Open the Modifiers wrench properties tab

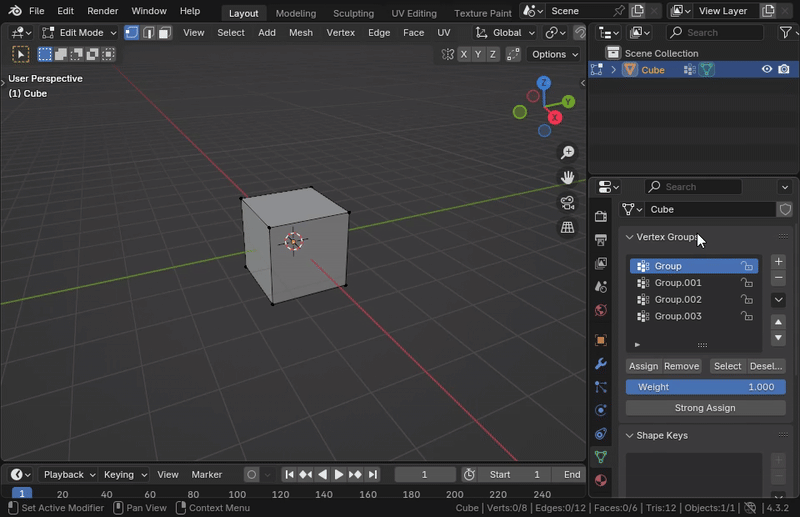(600, 363)
